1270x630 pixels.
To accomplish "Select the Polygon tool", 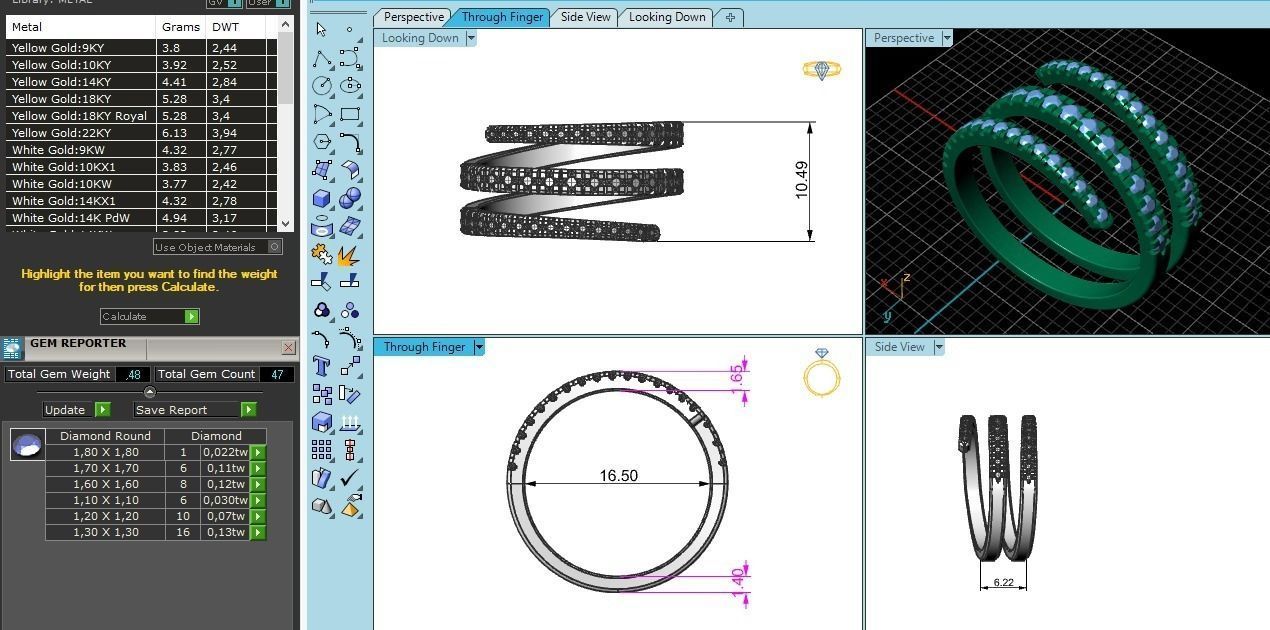I will point(322,142).
